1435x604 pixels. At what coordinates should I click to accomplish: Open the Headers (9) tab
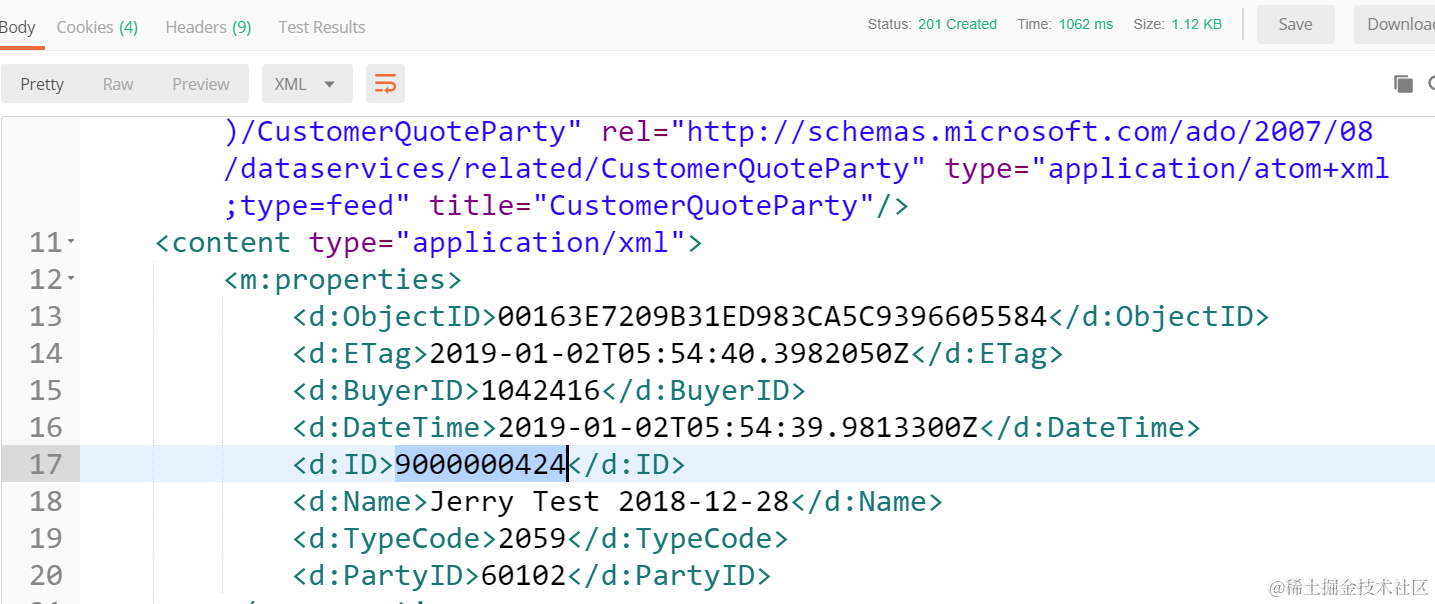(x=208, y=27)
